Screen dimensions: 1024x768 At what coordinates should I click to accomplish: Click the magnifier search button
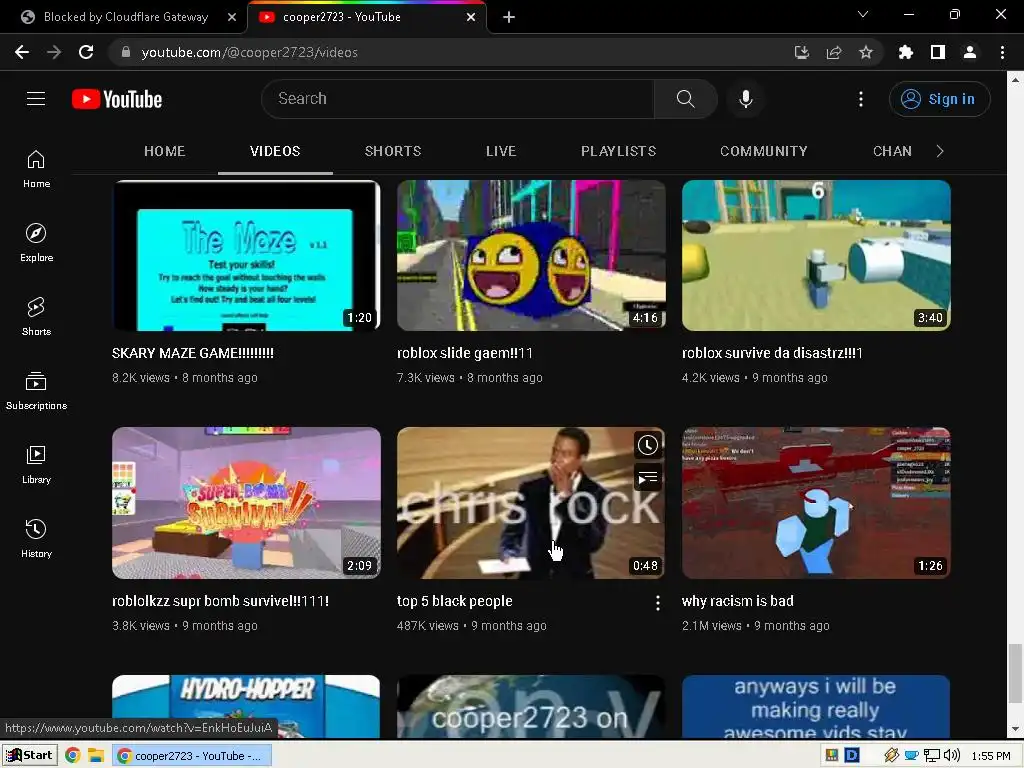pyautogui.click(x=685, y=99)
